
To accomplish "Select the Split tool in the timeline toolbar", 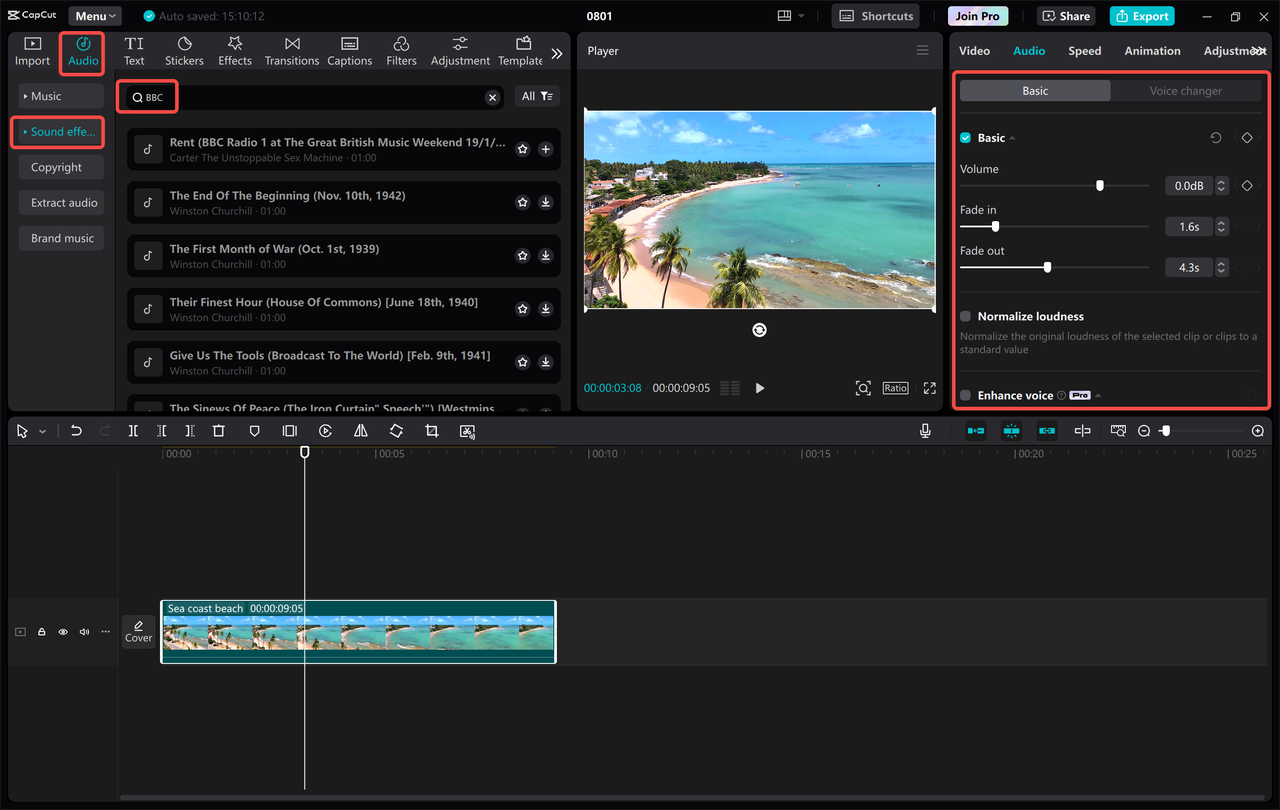I will tap(133, 431).
